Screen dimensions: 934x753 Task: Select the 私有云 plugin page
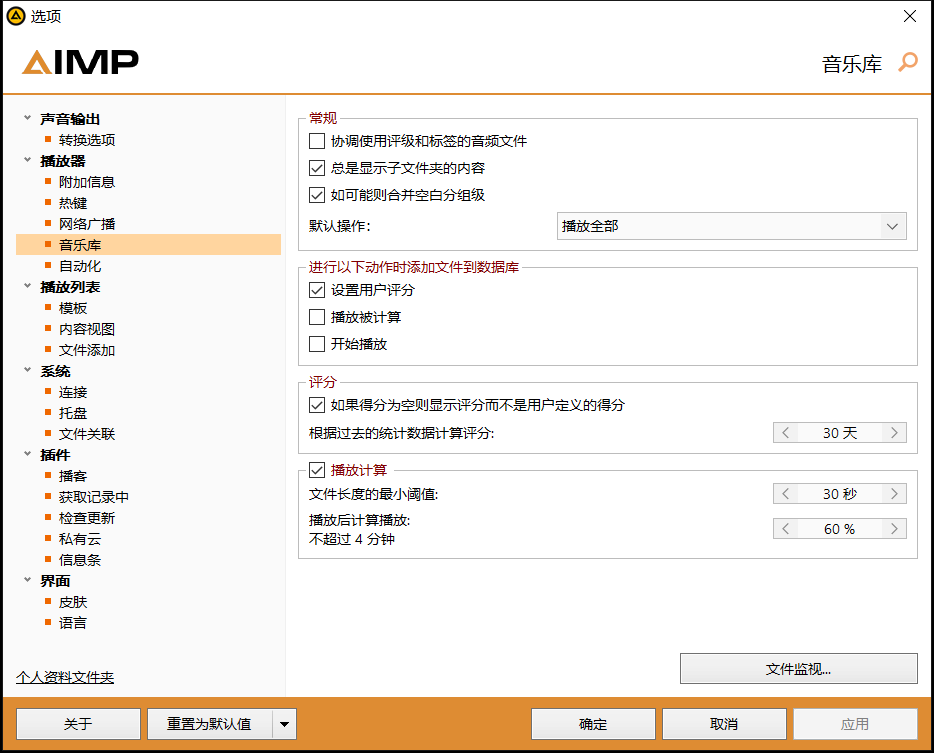point(80,539)
